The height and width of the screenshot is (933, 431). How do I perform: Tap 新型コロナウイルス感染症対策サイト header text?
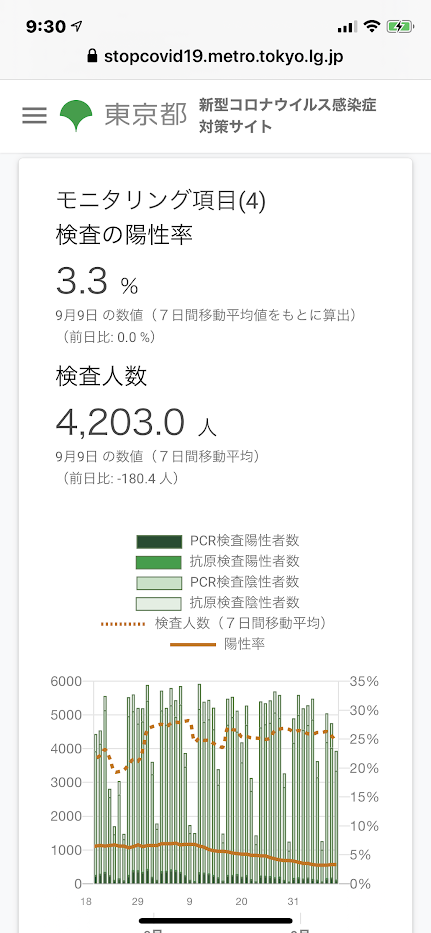(x=288, y=116)
